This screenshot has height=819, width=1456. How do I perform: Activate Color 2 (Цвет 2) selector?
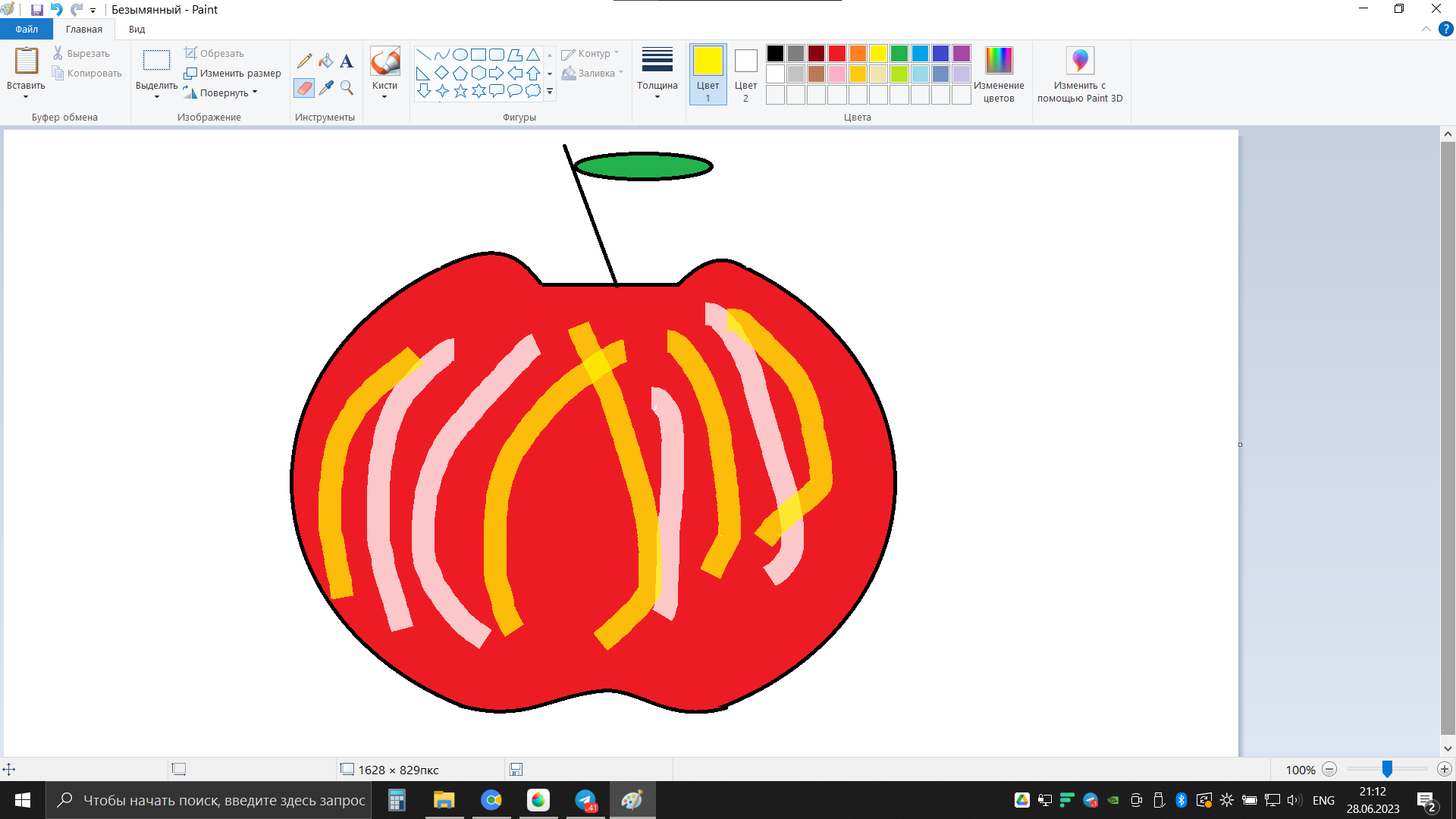[746, 74]
